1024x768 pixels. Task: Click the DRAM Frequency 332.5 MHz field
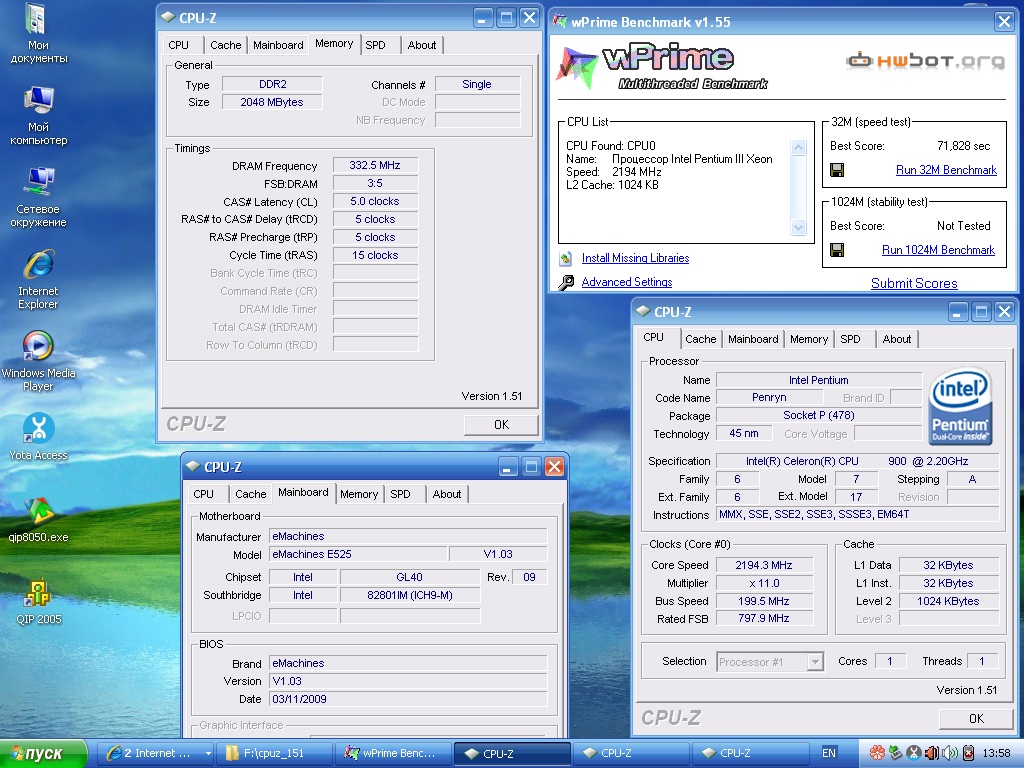tap(375, 166)
